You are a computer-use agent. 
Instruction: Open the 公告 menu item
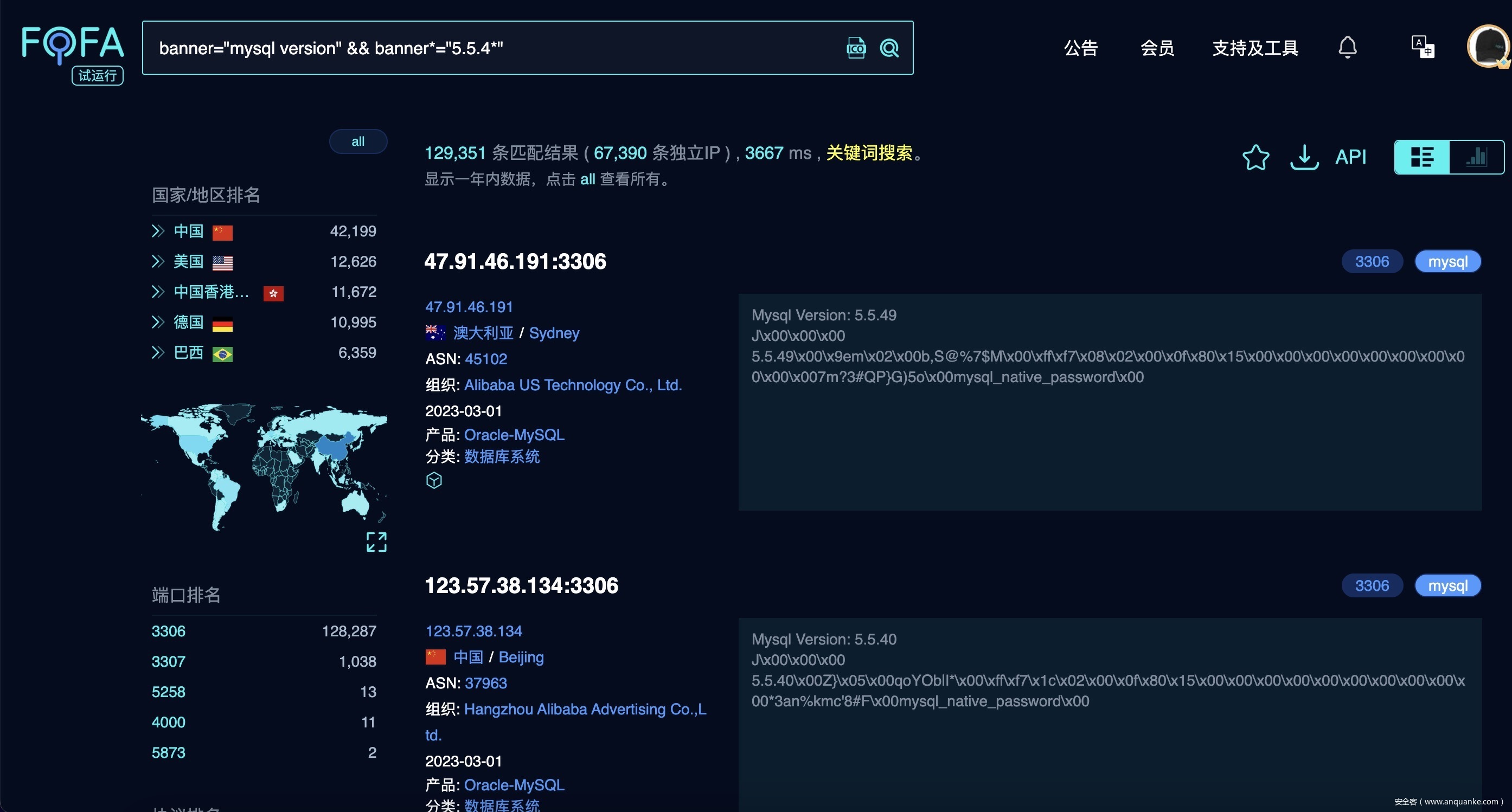1081,48
